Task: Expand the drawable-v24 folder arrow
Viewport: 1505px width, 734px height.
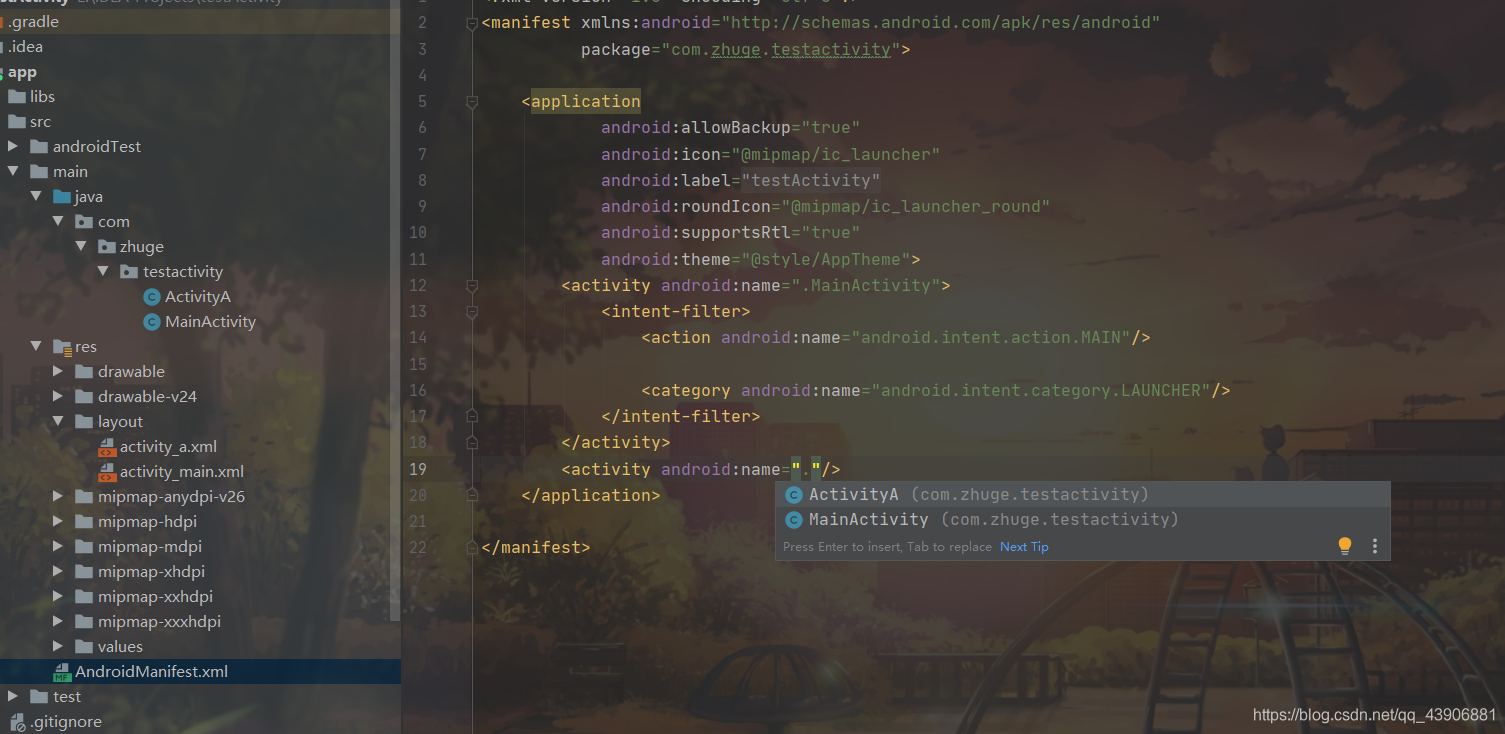Action: pos(59,396)
